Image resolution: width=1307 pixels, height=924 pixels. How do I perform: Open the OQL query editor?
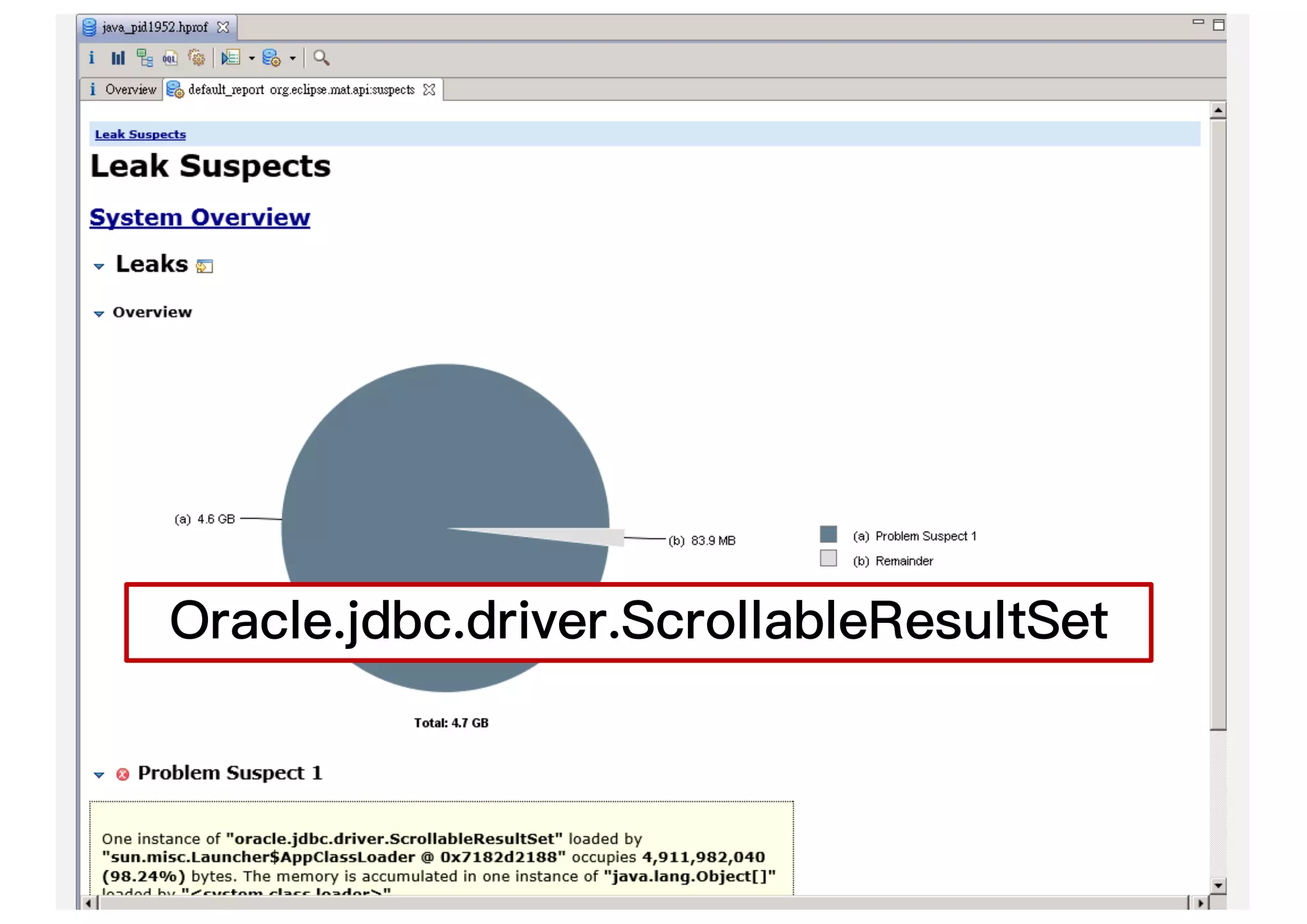170,58
